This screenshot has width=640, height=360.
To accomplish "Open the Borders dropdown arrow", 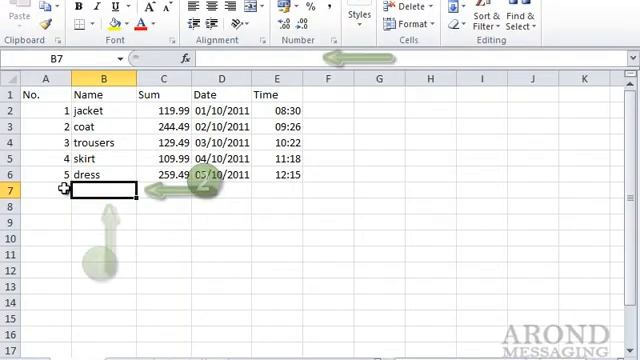I will (93, 24).
